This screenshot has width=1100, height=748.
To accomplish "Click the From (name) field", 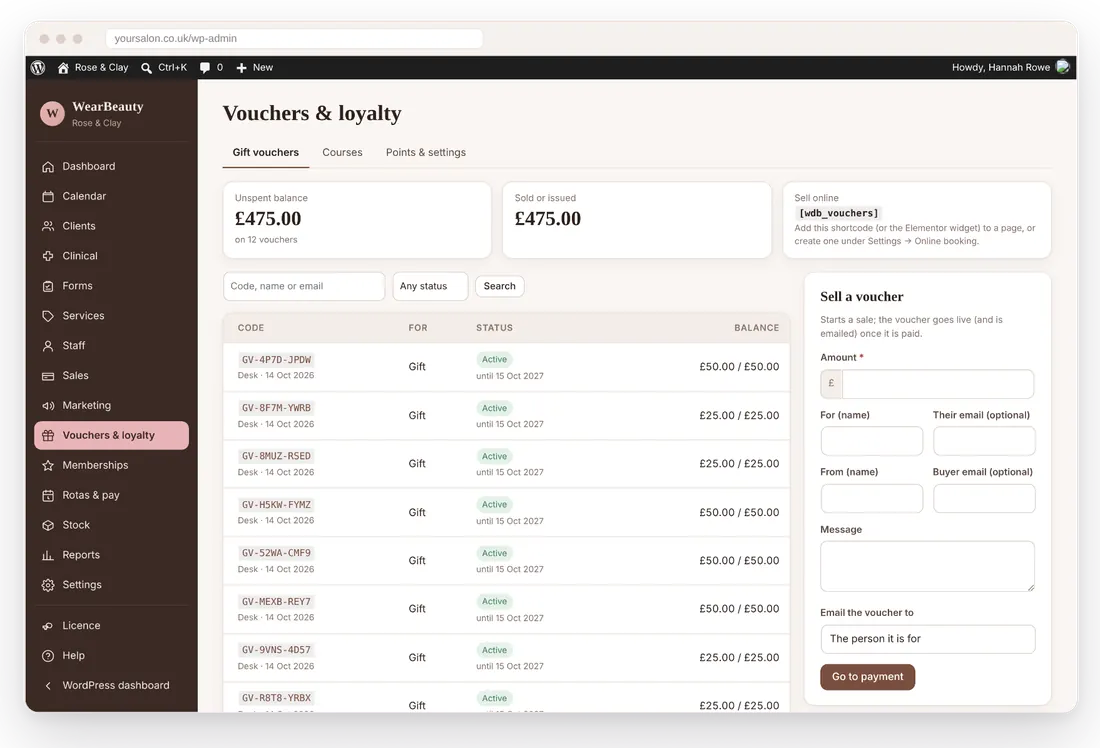I will [x=871, y=499].
